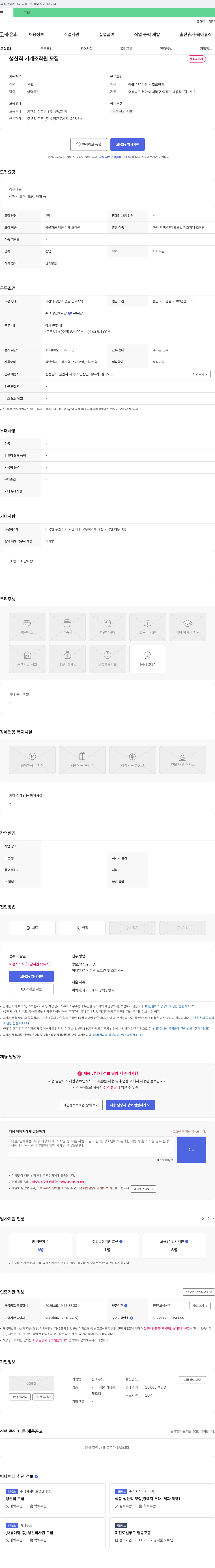Click the 관심정보 등록 heart button

click(x=88, y=144)
